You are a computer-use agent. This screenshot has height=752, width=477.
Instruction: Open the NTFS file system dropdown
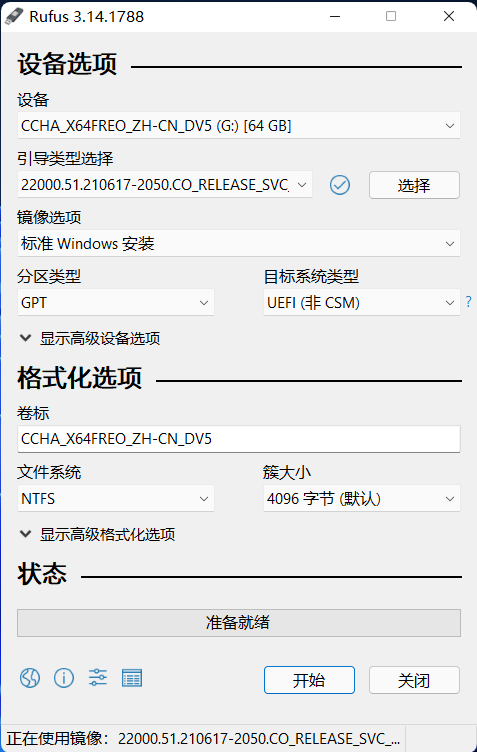click(x=116, y=499)
